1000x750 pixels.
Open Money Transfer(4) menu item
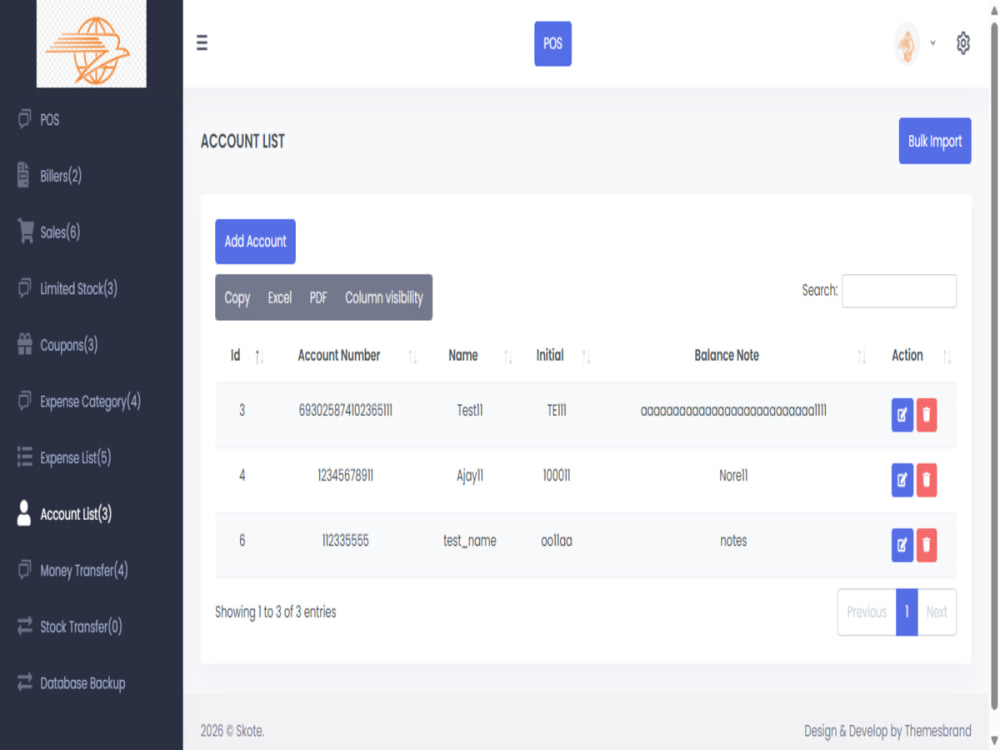point(84,570)
